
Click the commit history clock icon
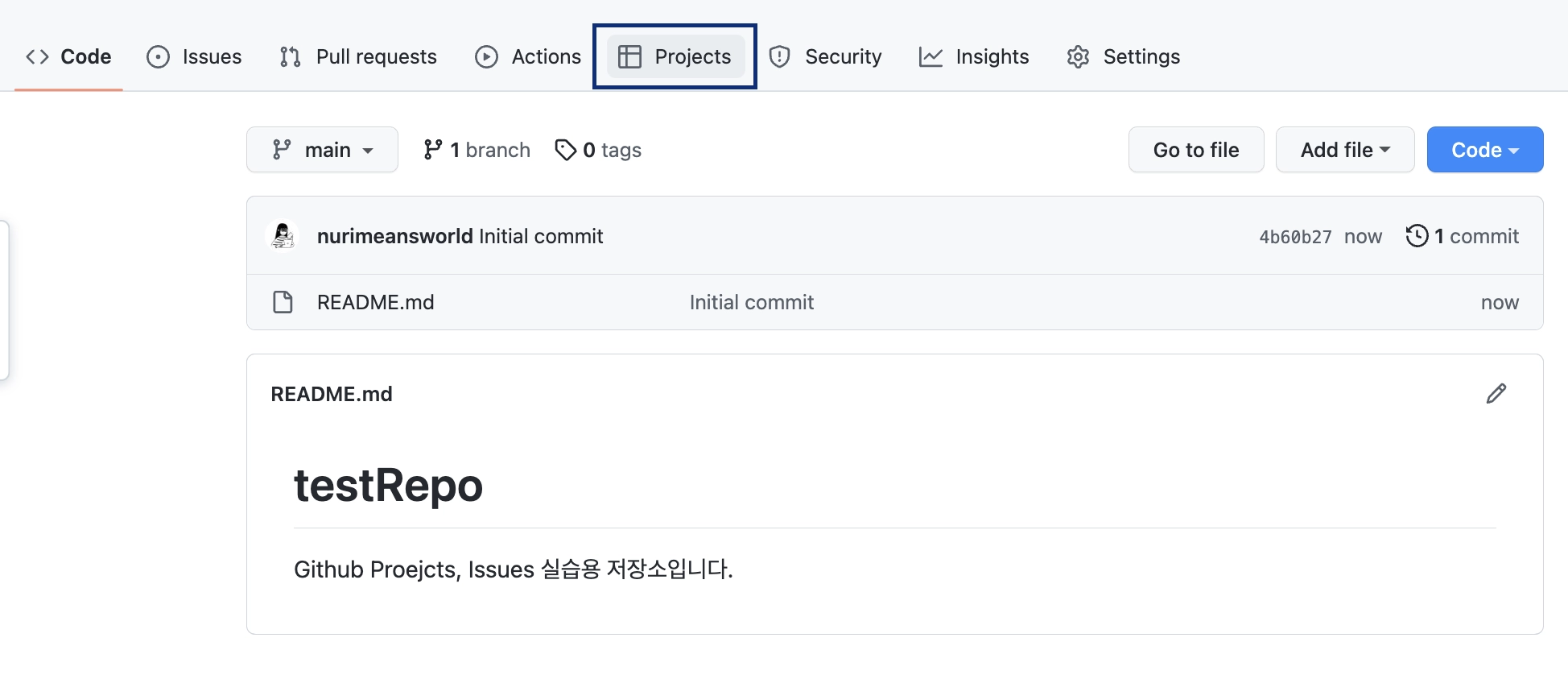1417,236
